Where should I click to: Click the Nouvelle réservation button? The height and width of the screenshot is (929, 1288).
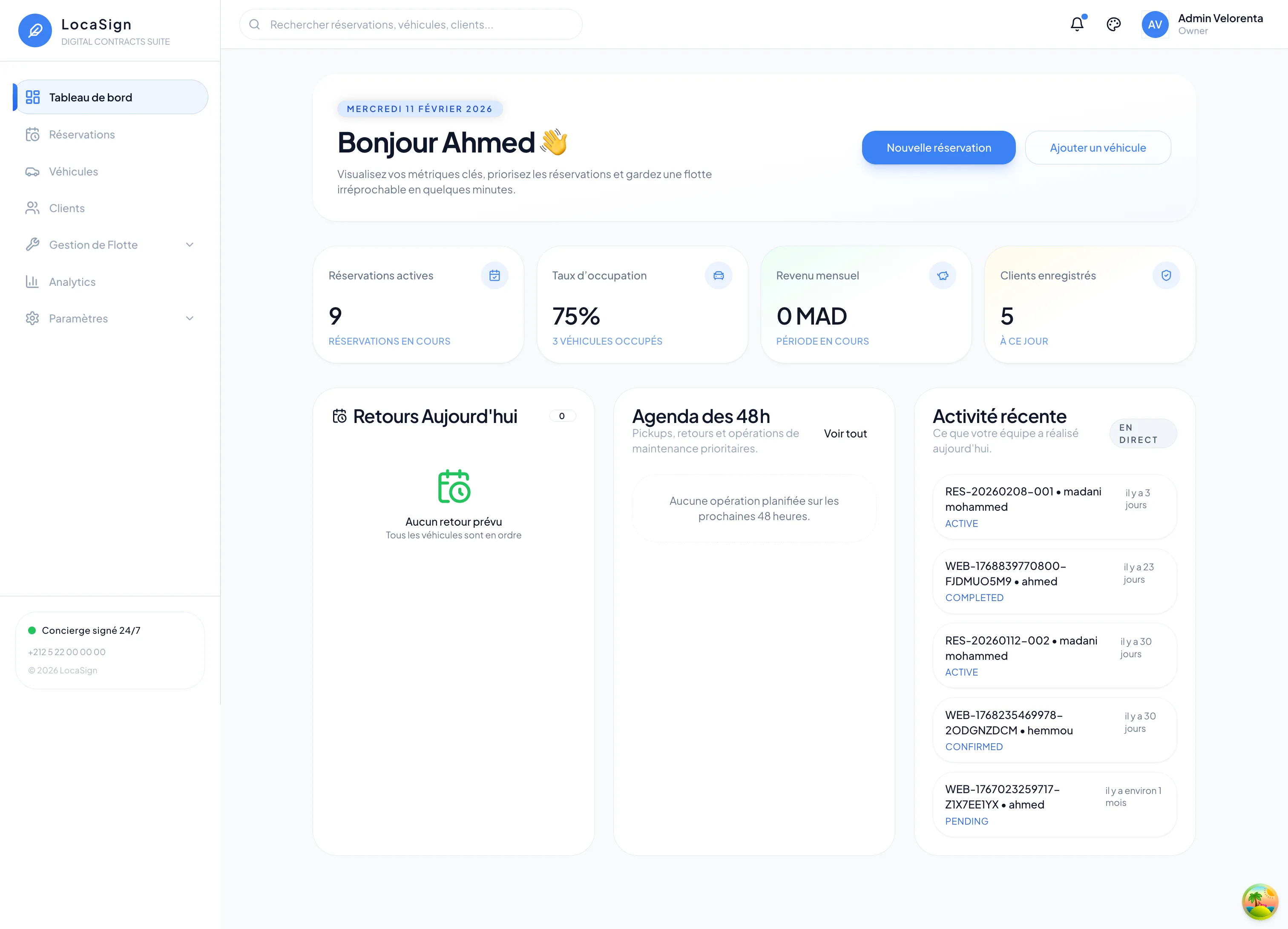938,148
